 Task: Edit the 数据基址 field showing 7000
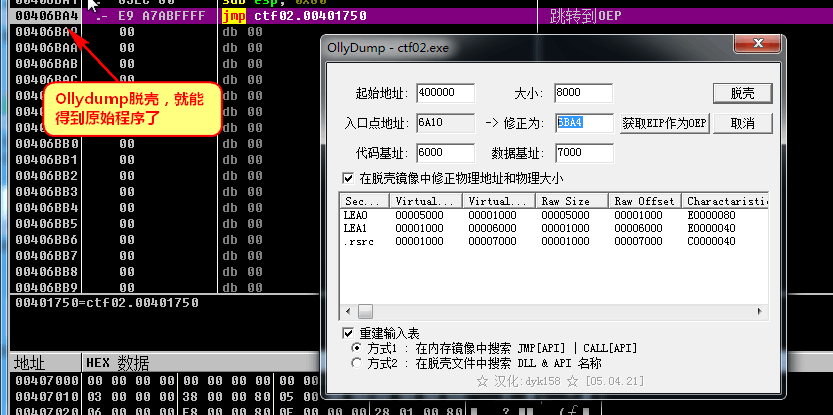coord(584,153)
